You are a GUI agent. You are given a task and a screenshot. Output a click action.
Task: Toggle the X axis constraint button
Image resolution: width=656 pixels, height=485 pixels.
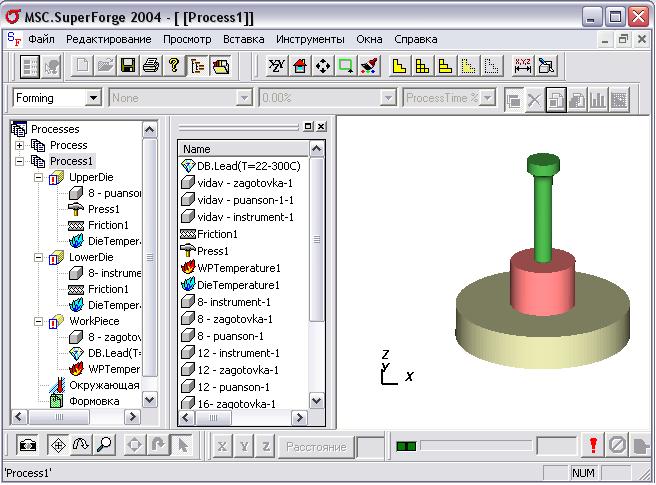tap(222, 446)
